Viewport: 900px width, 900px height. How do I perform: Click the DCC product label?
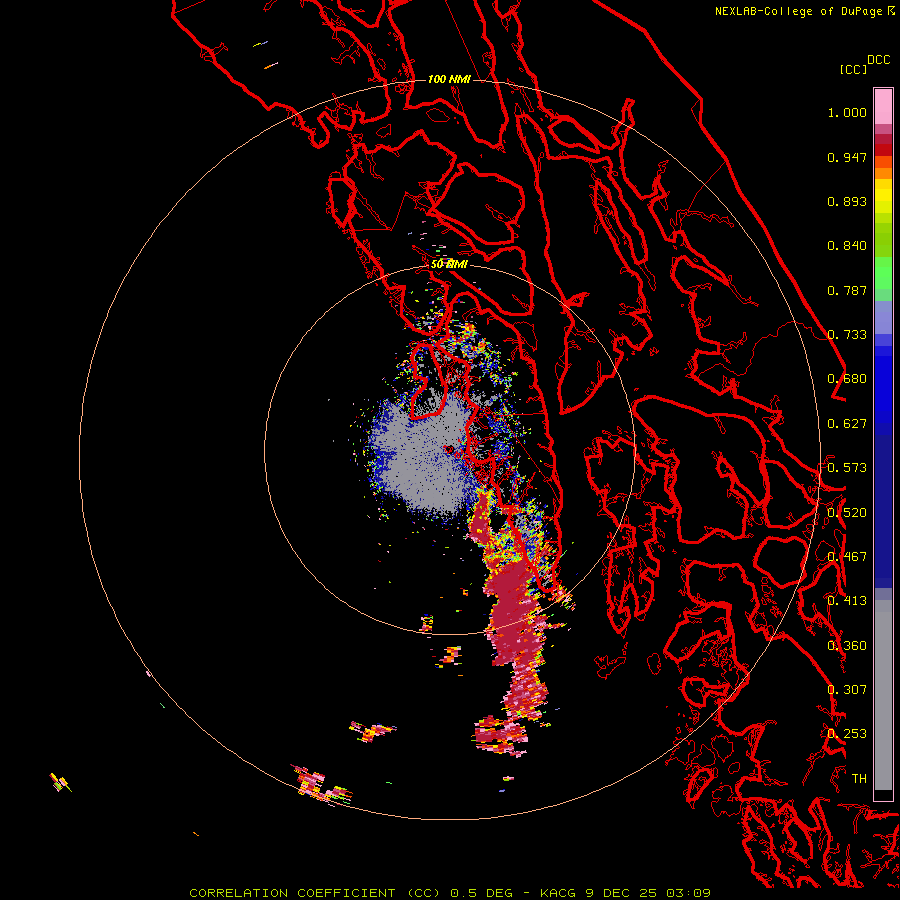coord(878,60)
